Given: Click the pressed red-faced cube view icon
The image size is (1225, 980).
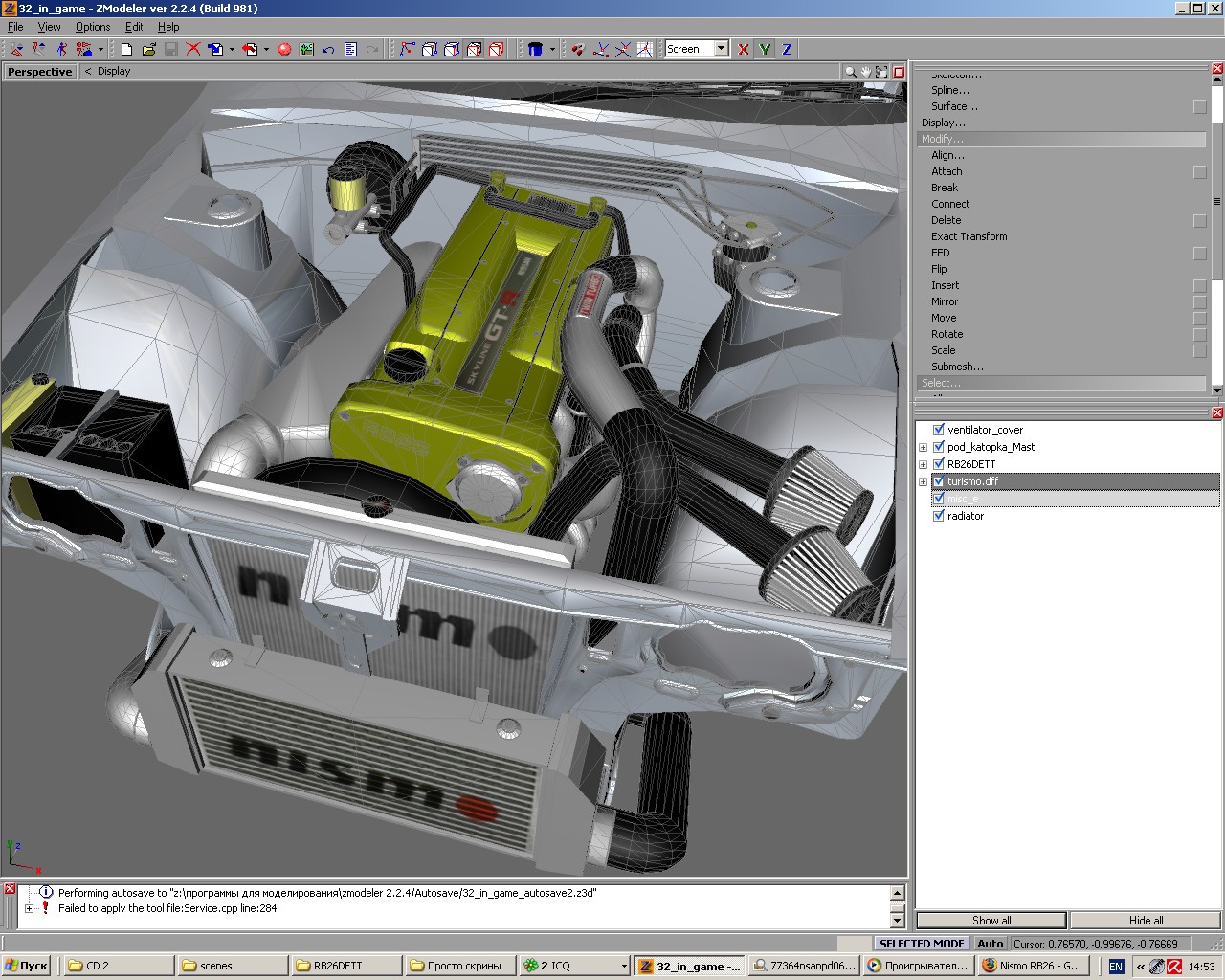Looking at the screenshot, I should point(474,49).
